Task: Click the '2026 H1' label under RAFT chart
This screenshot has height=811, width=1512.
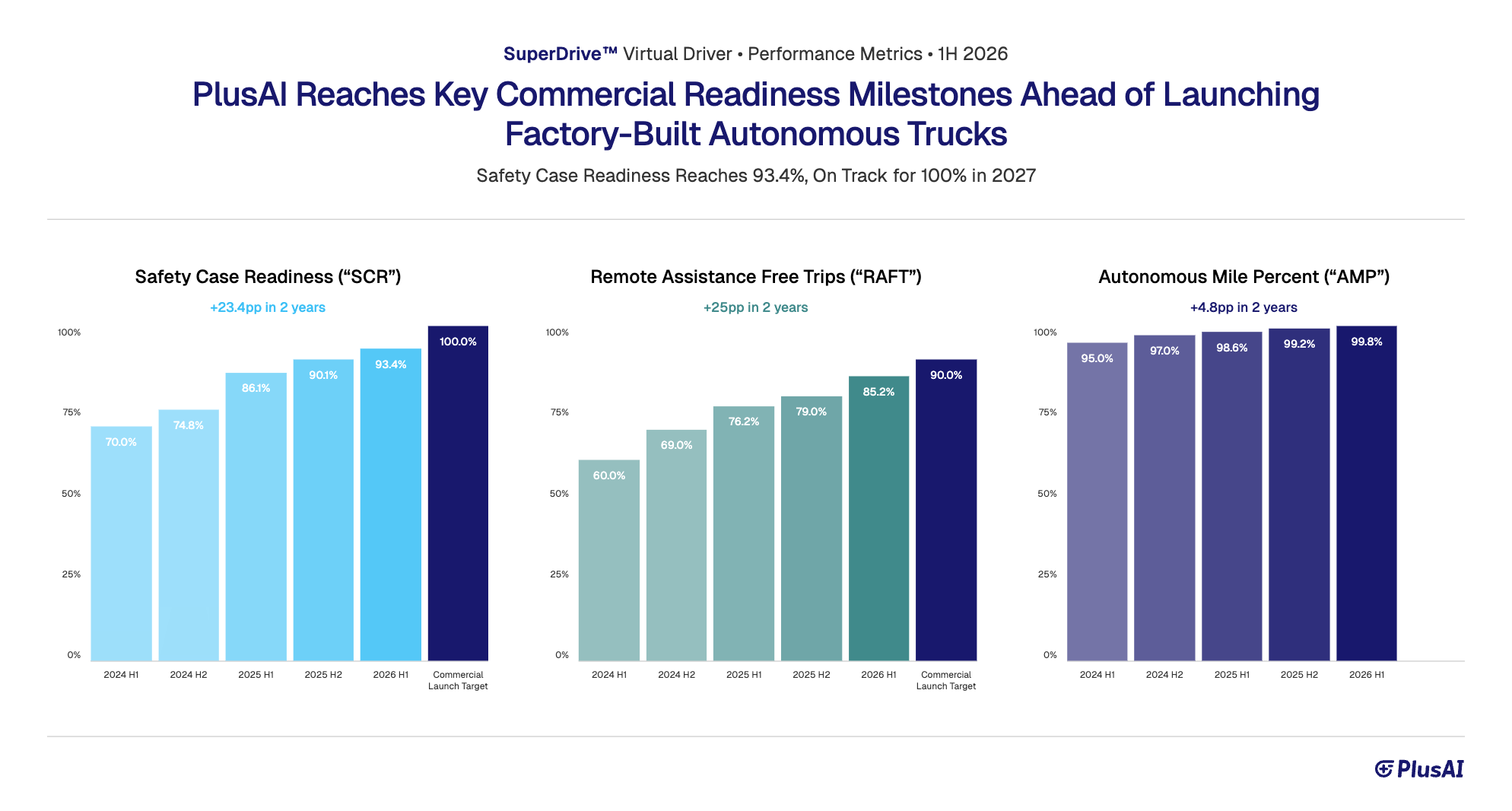Action: (x=878, y=675)
